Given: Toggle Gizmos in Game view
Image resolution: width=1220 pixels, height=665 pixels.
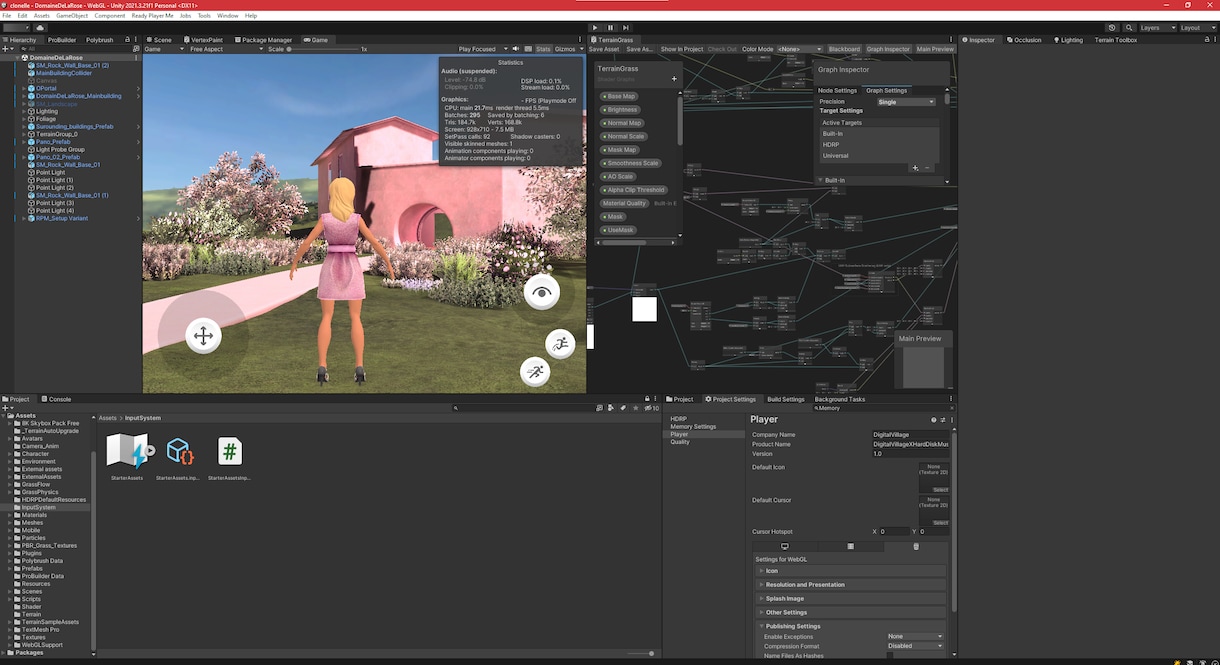Looking at the screenshot, I should pos(565,49).
